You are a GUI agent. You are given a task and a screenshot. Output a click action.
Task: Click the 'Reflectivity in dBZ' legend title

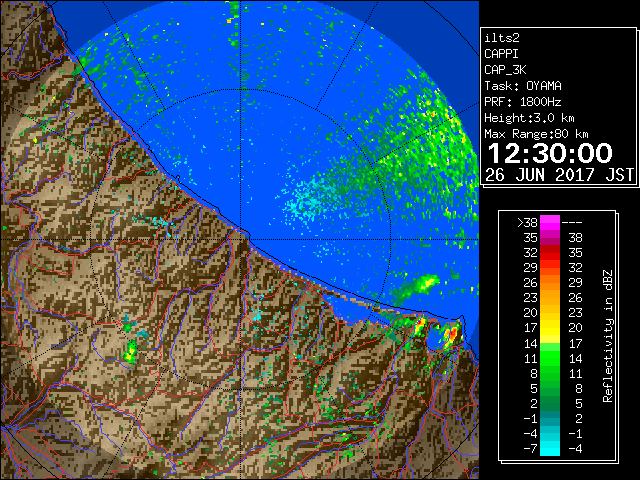click(608, 336)
